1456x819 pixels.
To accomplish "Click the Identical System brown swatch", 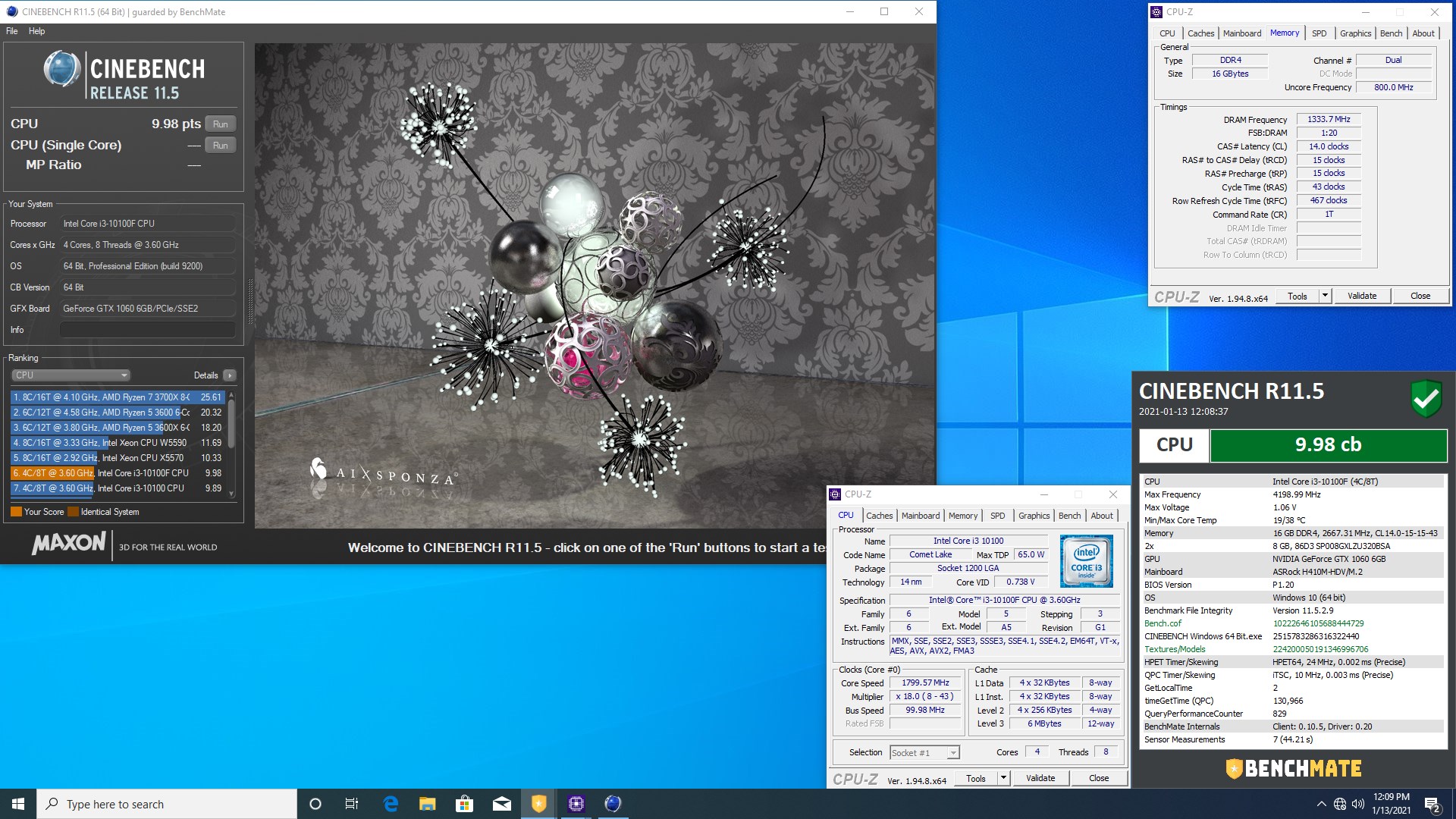I will (73, 512).
